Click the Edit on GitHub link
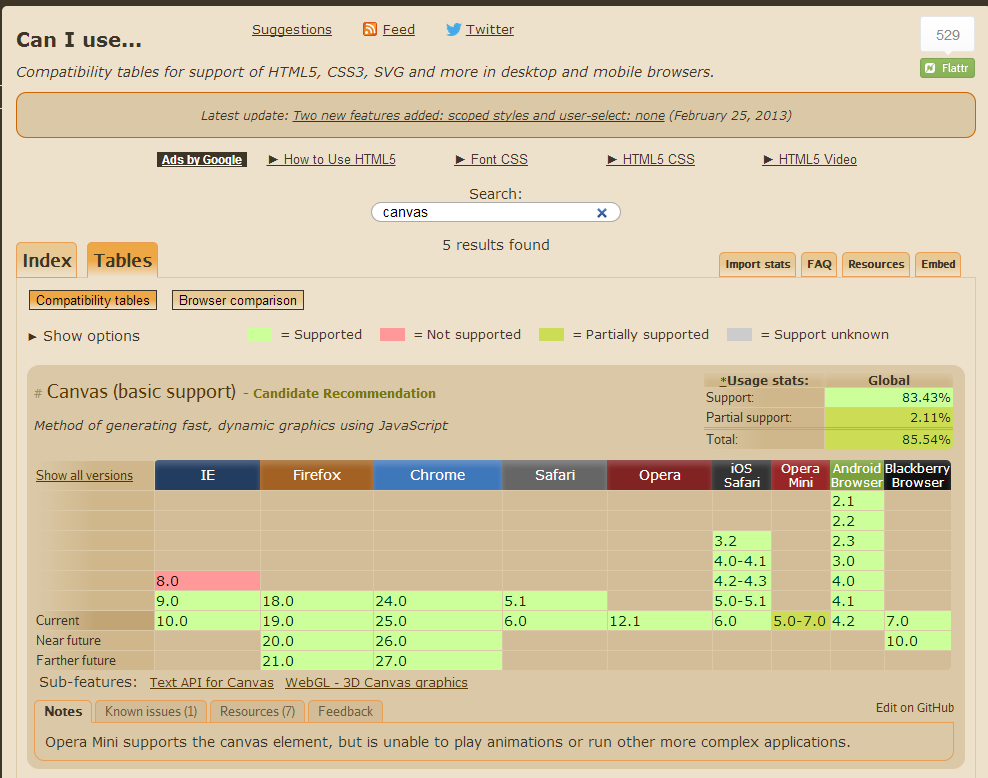 (x=915, y=708)
